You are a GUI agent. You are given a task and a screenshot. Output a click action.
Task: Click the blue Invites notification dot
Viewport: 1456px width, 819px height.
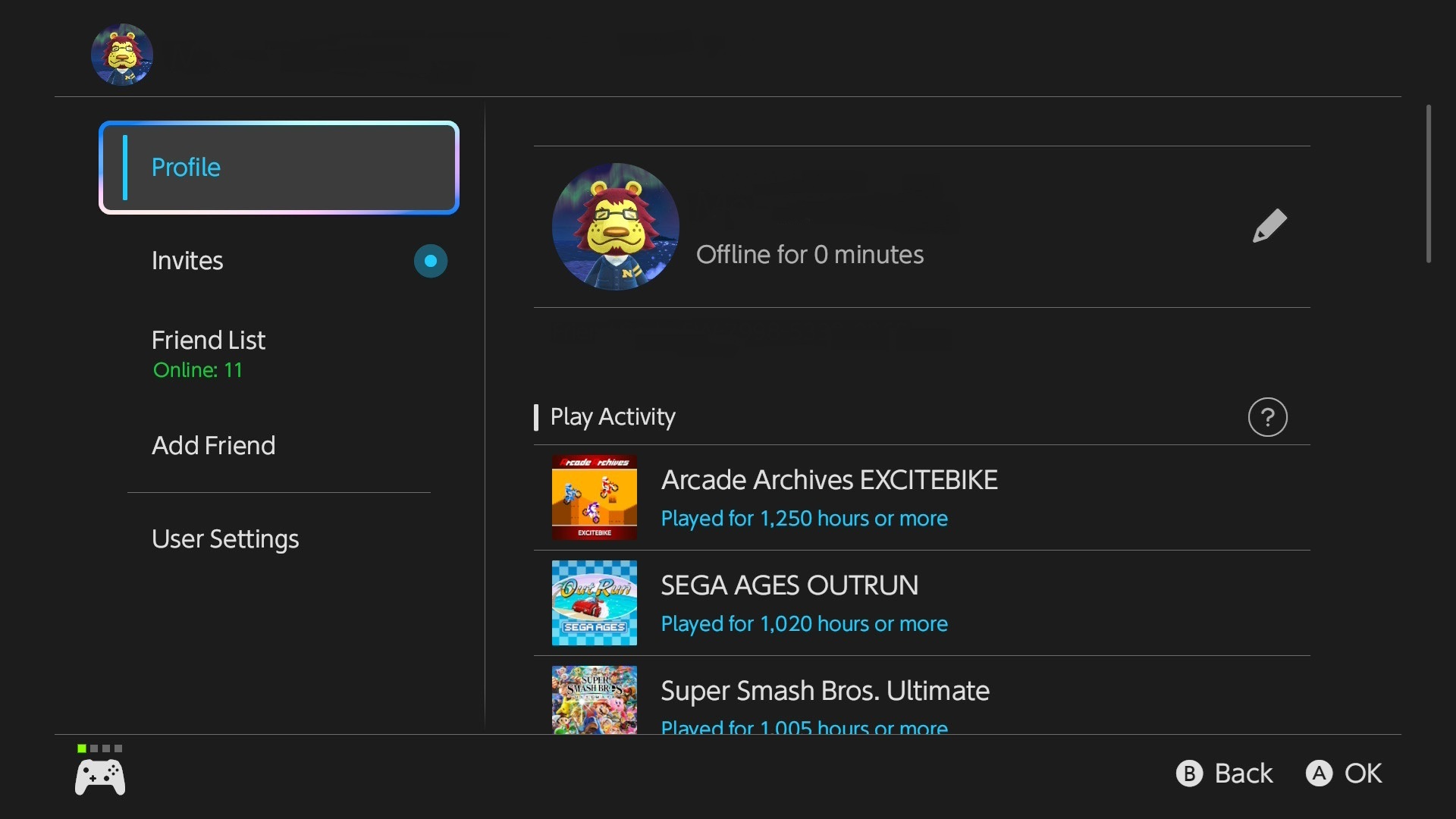point(430,261)
